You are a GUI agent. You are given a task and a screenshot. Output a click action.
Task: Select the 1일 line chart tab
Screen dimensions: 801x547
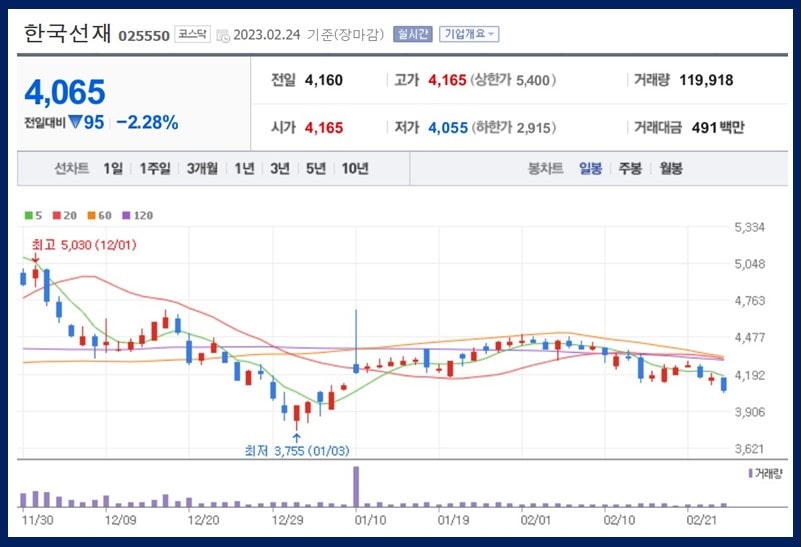(113, 169)
